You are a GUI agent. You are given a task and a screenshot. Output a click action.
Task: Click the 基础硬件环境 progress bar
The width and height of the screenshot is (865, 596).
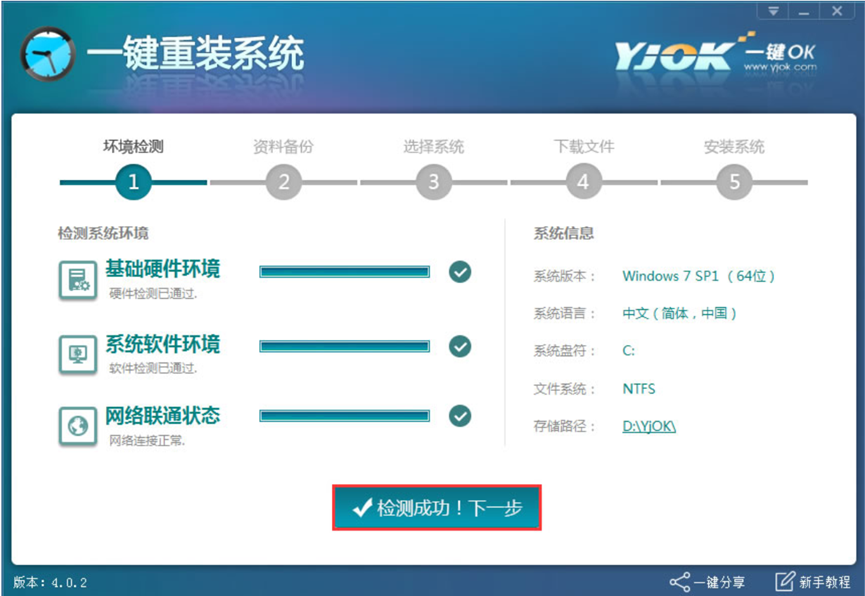click(x=344, y=272)
